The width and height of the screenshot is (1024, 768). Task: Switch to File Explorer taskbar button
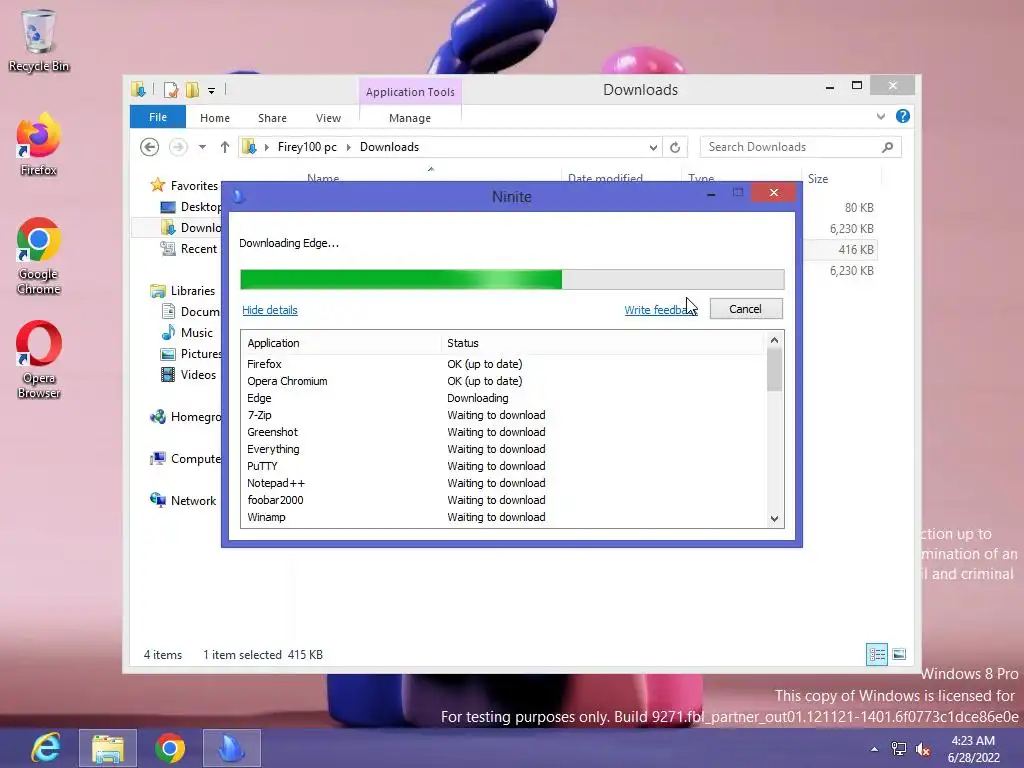pos(108,748)
